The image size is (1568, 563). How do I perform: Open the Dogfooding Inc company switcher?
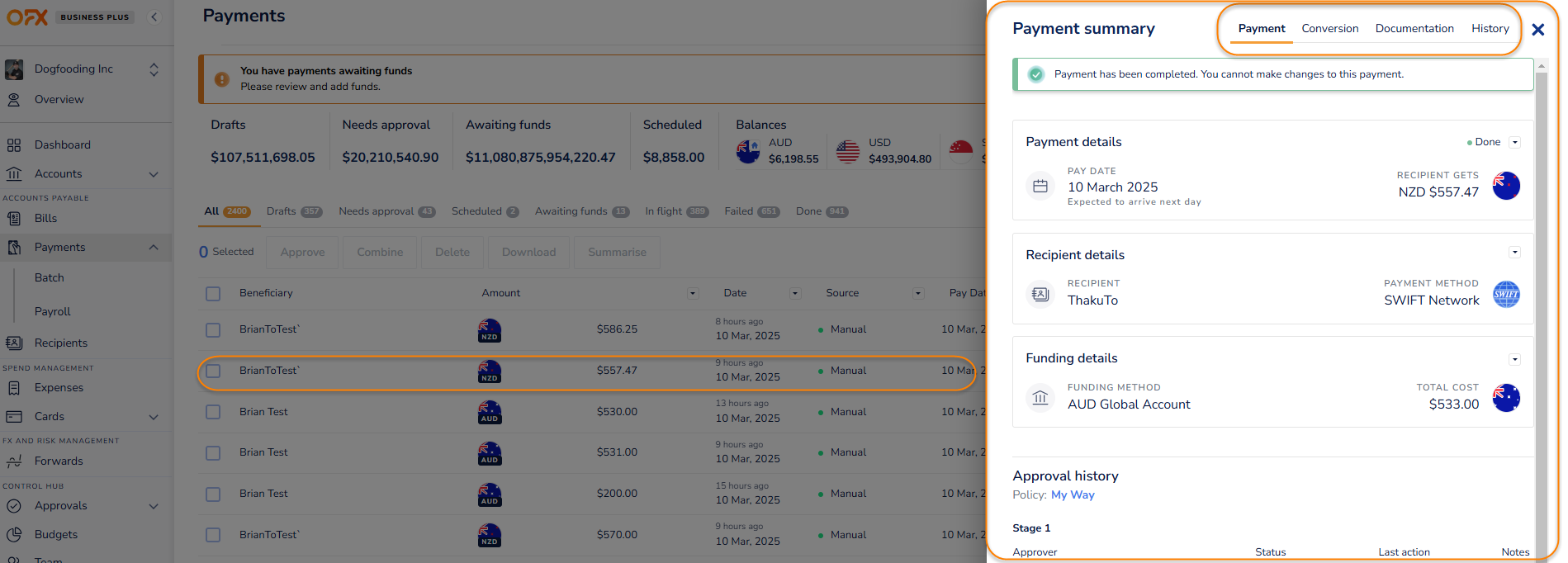(154, 70)
